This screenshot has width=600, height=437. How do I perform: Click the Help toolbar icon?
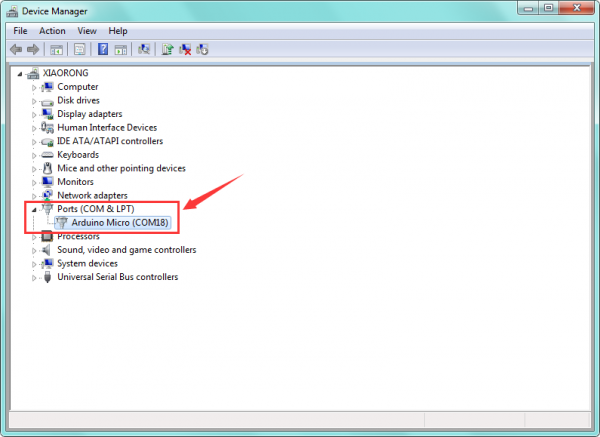(x=102, y=49)
